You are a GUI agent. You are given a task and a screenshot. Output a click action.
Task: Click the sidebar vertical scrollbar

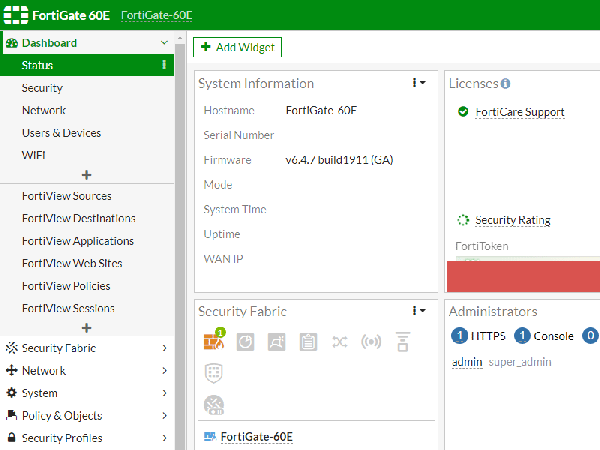[x=180, y=245]
